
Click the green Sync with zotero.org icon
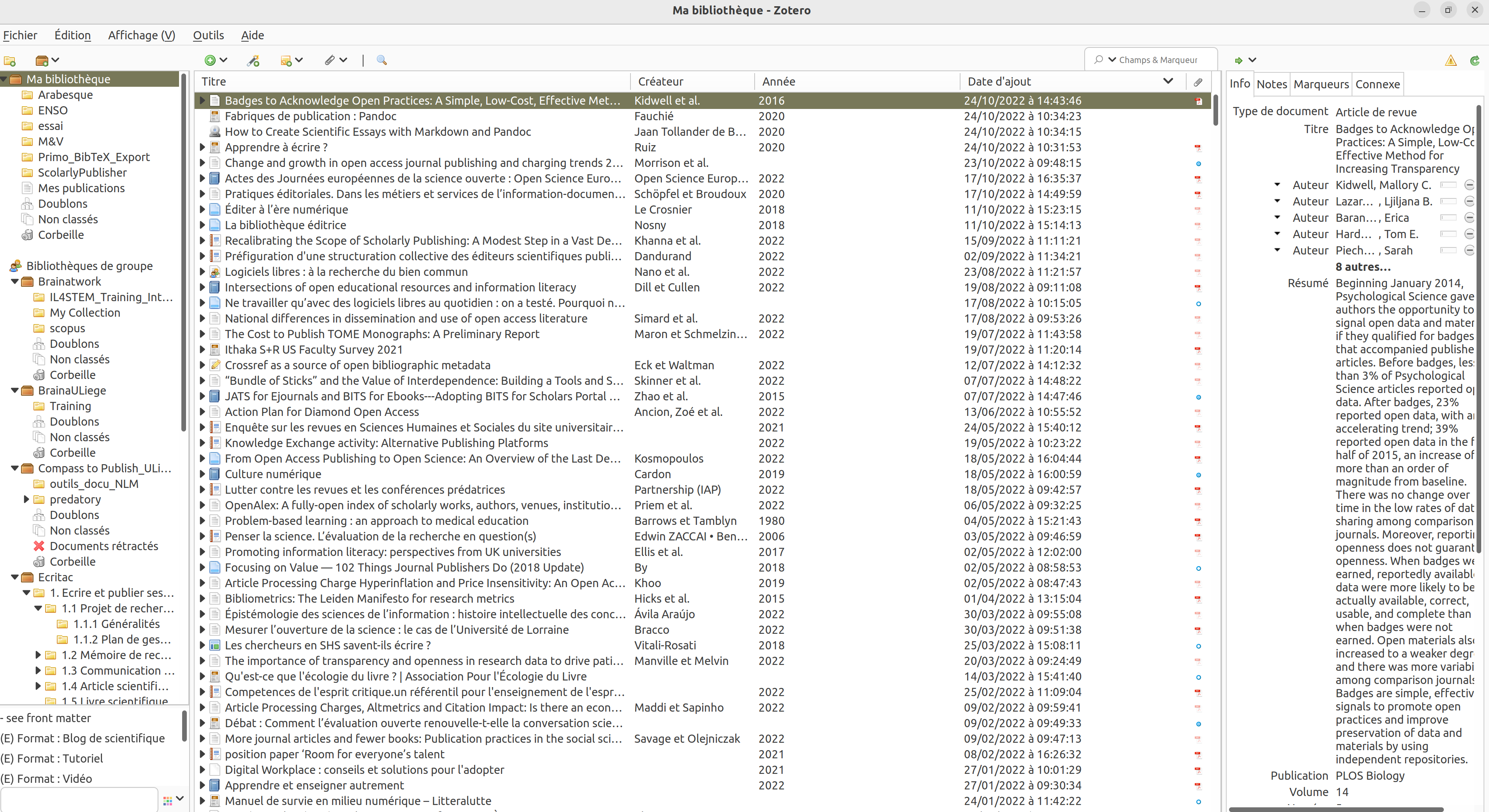point(1475,60)
